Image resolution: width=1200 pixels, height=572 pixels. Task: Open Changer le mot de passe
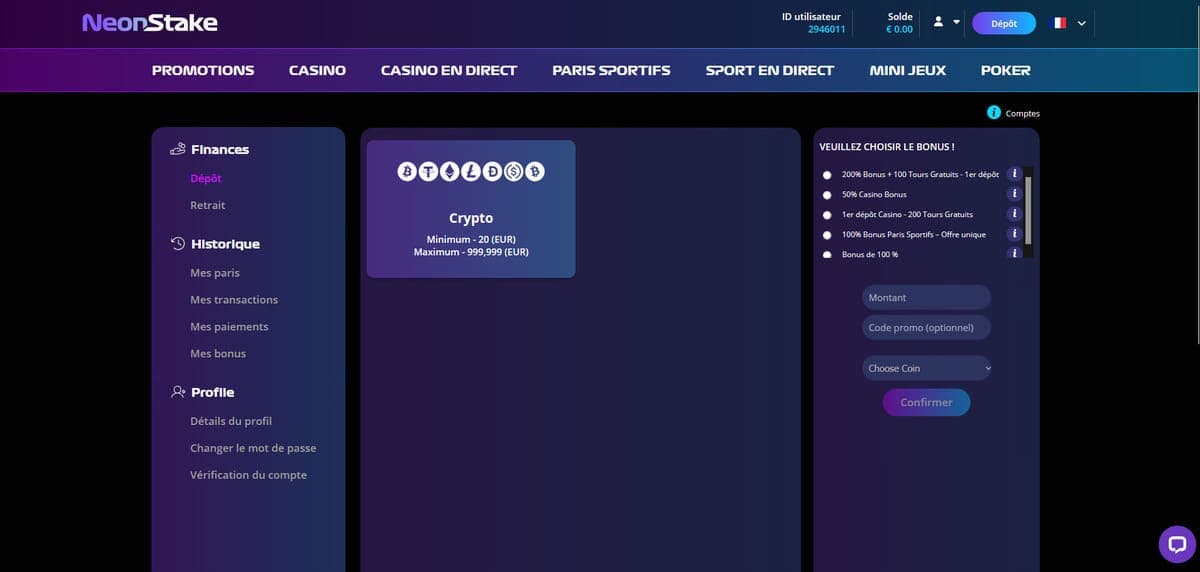point(253,448)
